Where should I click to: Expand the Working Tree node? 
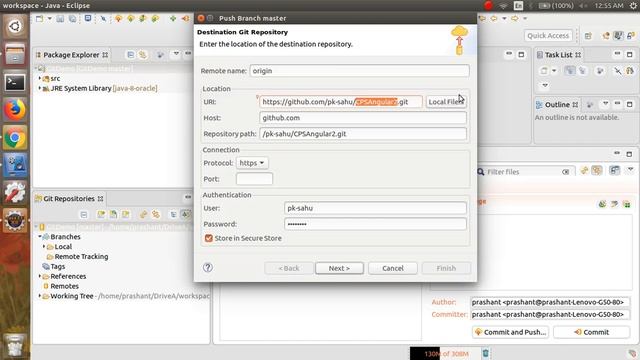(x=40, y=296)
